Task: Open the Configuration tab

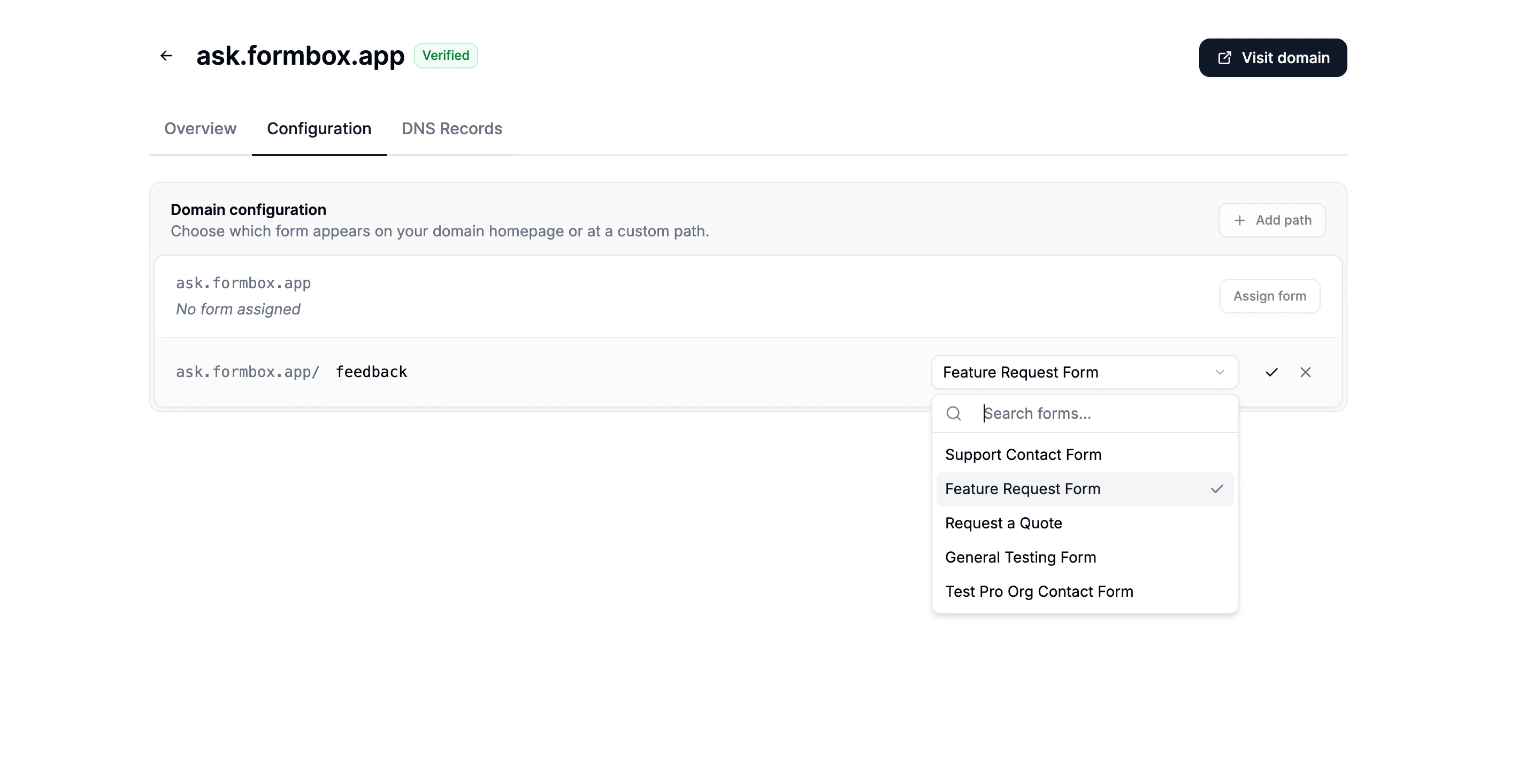Action: (319, 128)
